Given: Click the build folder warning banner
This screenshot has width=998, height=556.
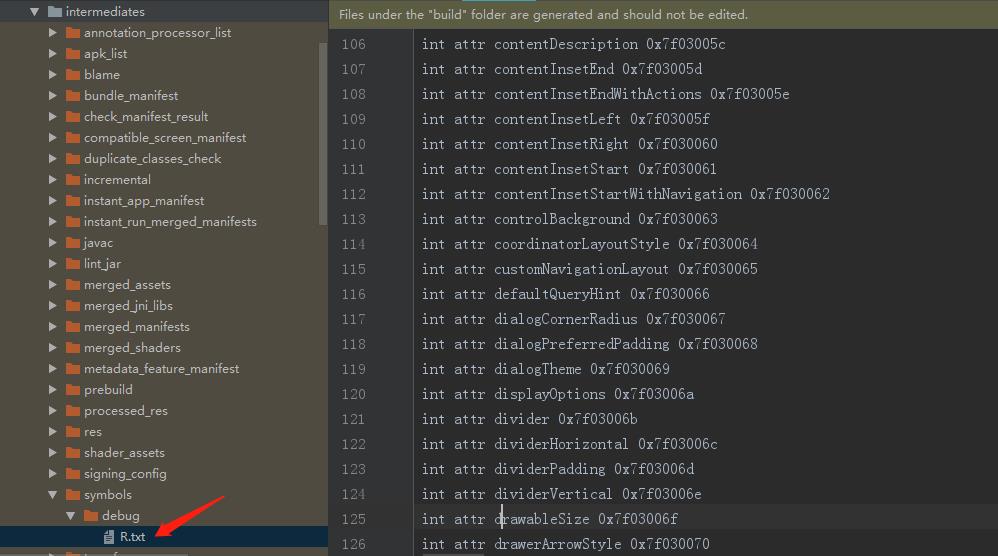Looking at the screenshot, I should (663, 15).
